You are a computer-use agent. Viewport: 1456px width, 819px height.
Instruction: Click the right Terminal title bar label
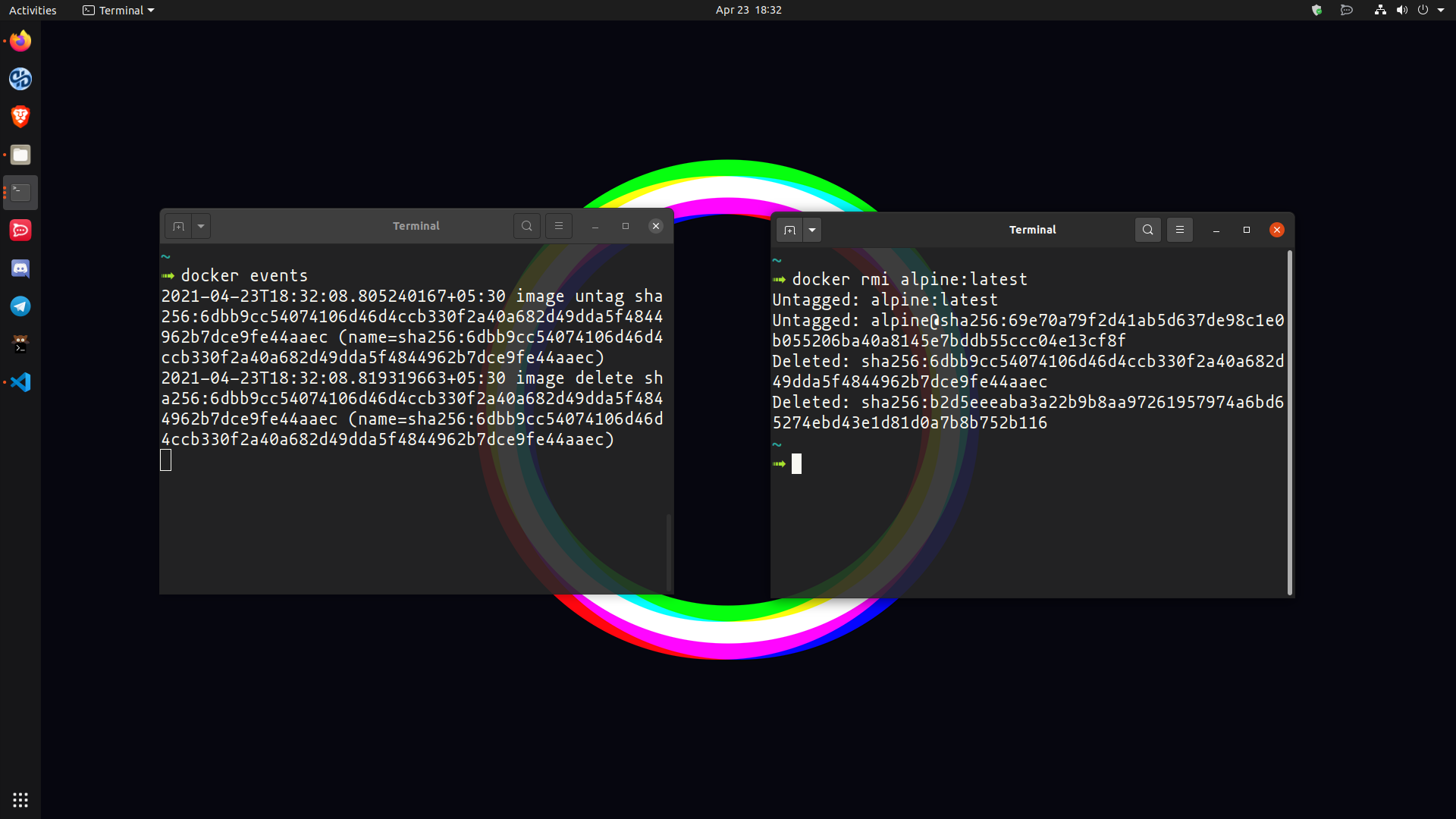pos(1033,230)
